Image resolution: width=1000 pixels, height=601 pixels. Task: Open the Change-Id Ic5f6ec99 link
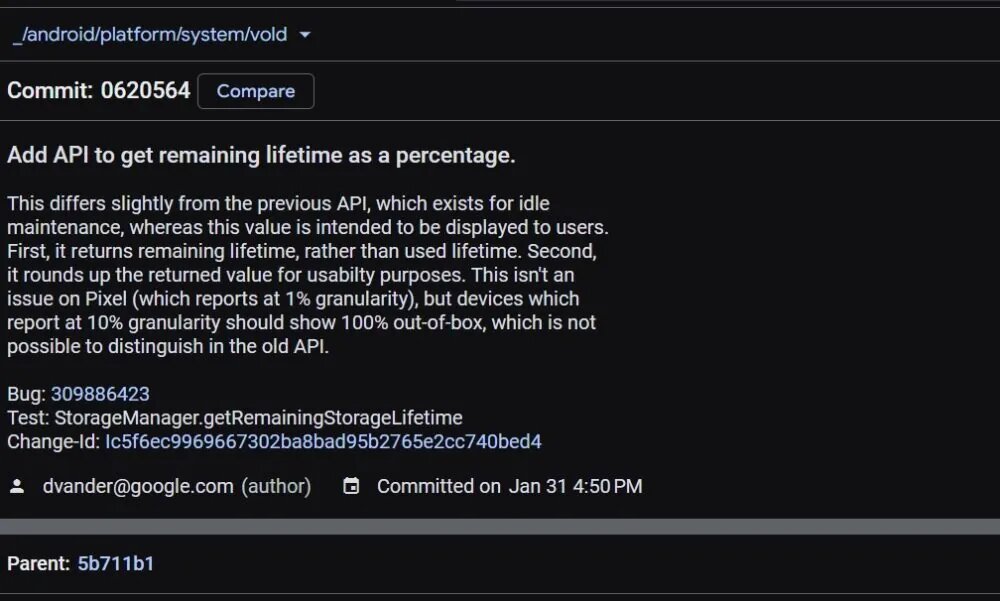click(x=323, y=441)
